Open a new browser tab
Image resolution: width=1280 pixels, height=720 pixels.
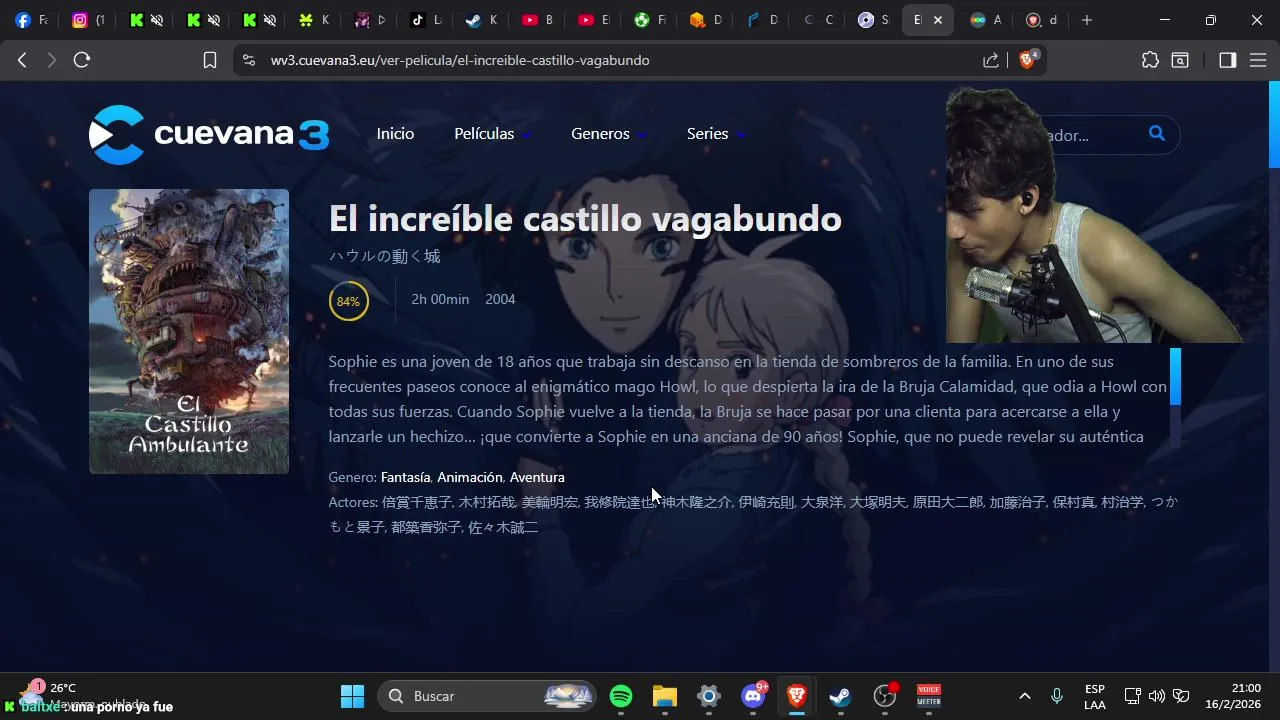coord(1087,20)
